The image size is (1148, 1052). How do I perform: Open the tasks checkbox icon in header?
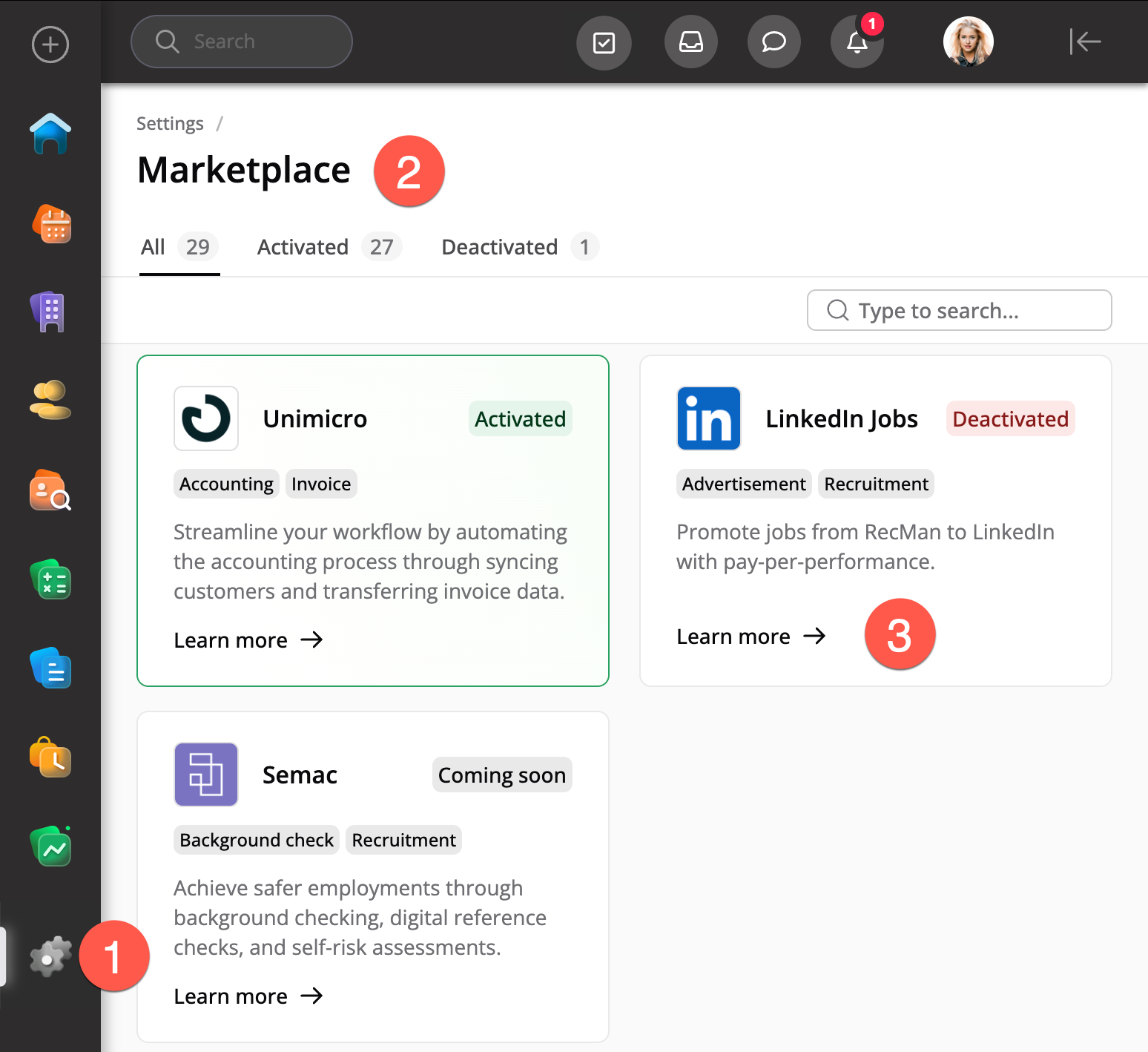click(604, 42)
